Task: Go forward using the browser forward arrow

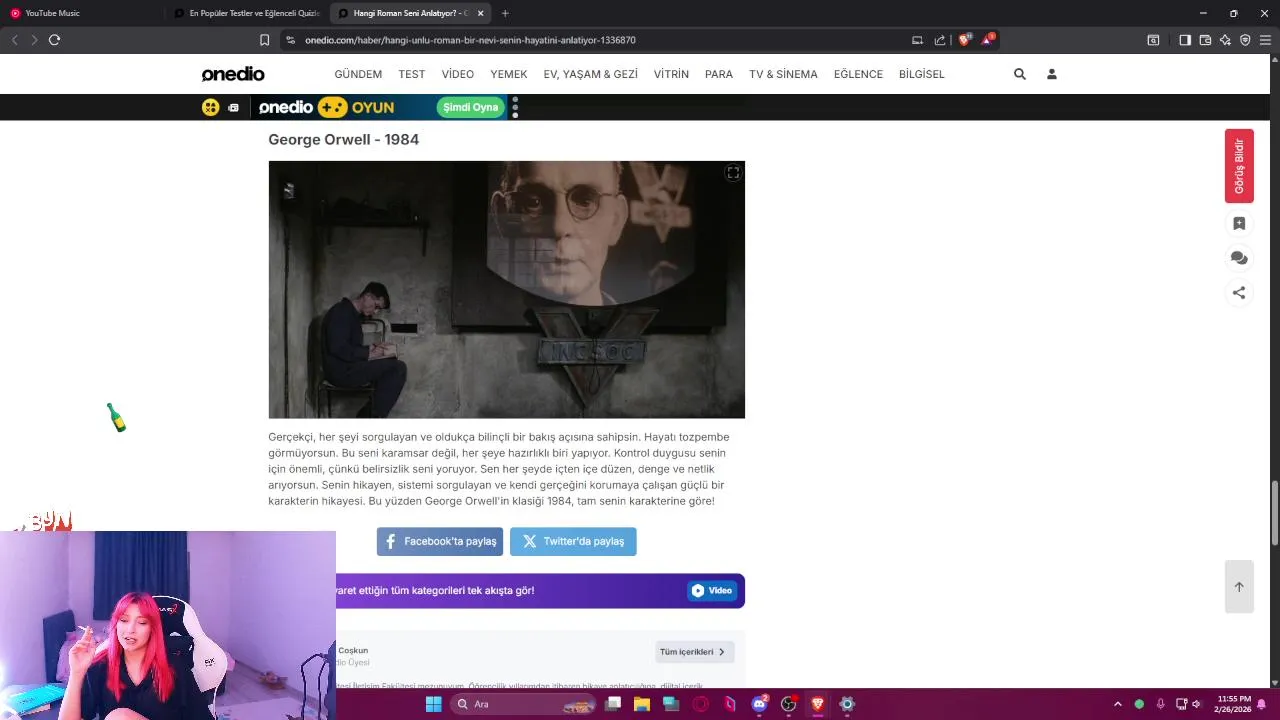Action: point(33,40)
